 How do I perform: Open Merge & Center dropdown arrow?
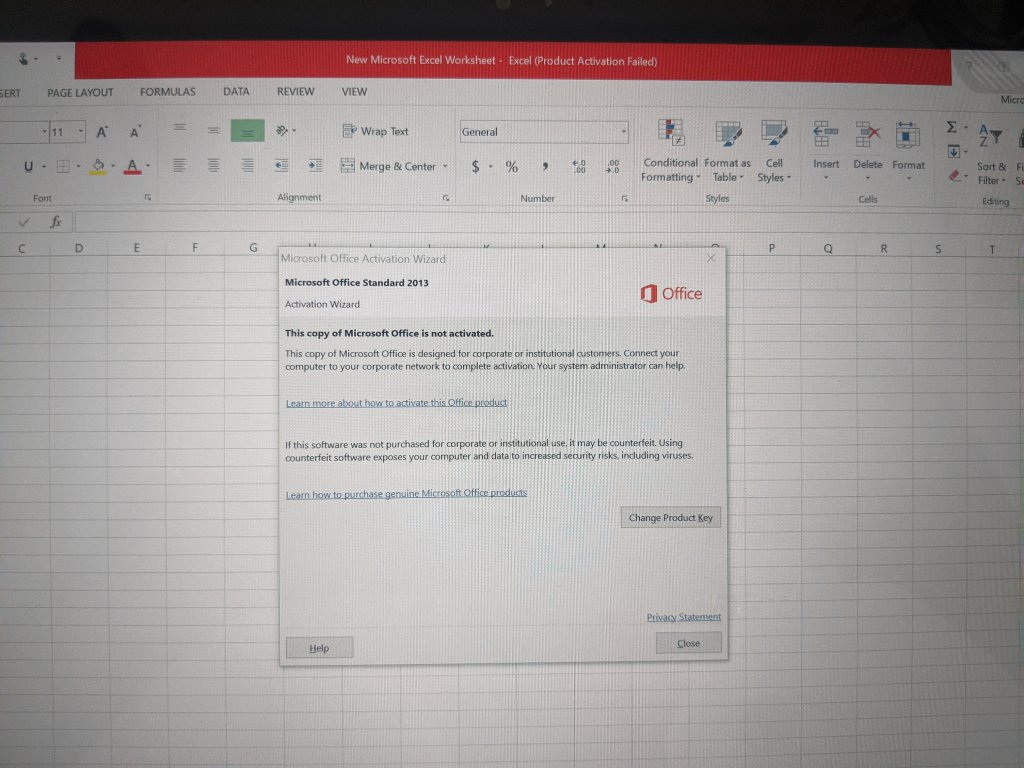pyautogui.click(x=445, y=167)
